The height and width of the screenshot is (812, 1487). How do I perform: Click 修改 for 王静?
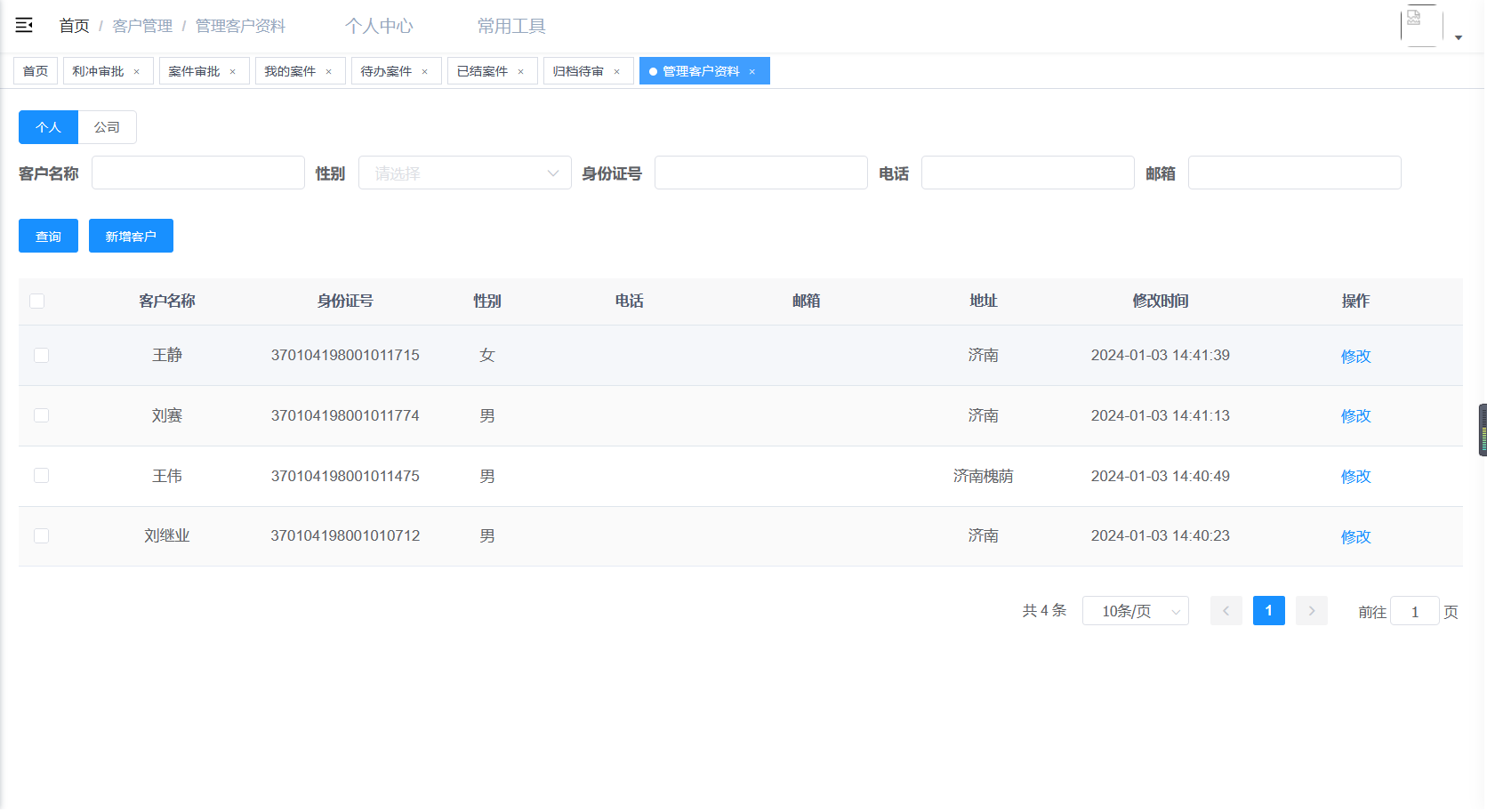[1356, 356]
